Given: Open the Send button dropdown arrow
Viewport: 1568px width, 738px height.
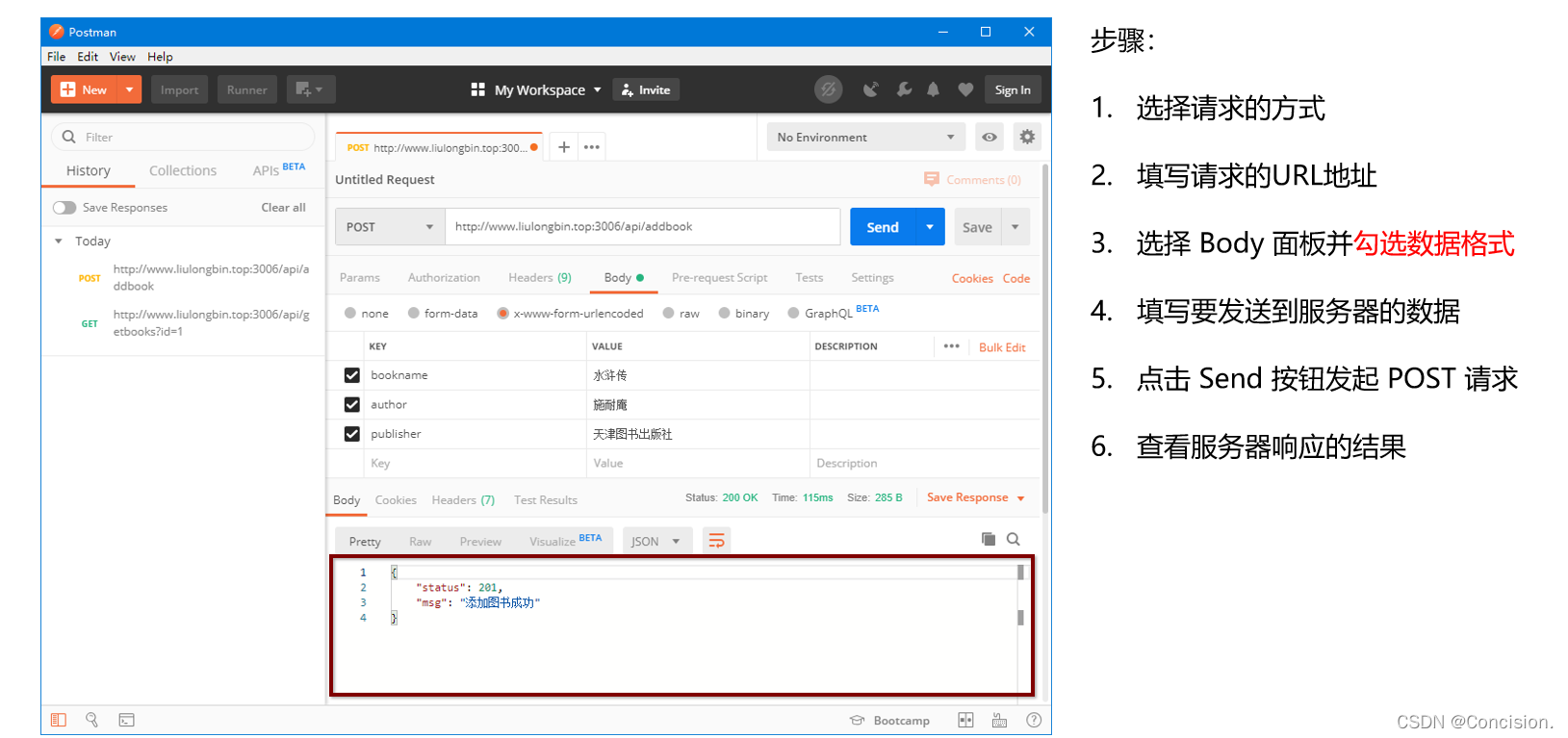Looking at the screenshot, I should tap(930, 227).
